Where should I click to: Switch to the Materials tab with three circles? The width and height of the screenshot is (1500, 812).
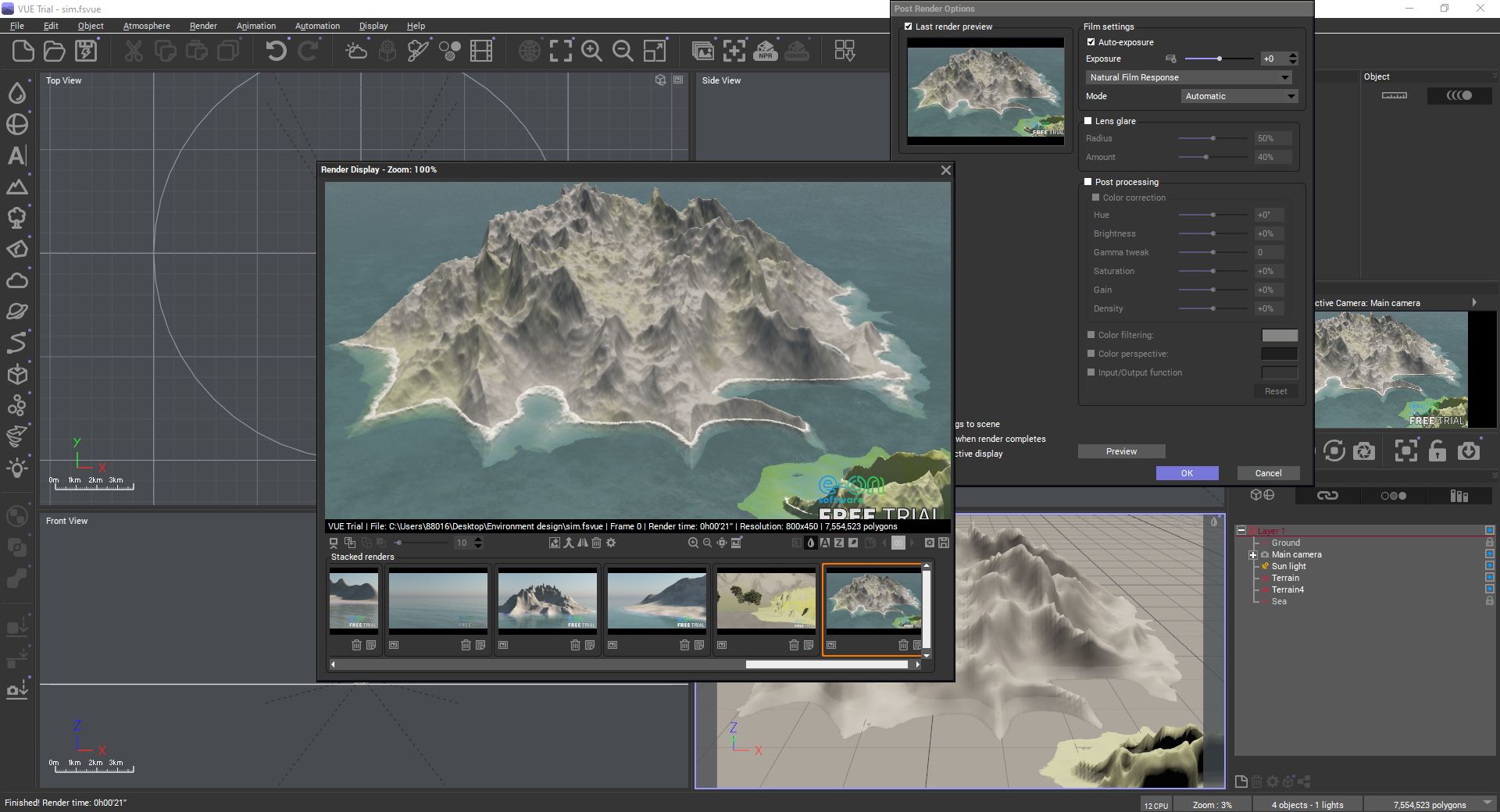pos(1393,496)
